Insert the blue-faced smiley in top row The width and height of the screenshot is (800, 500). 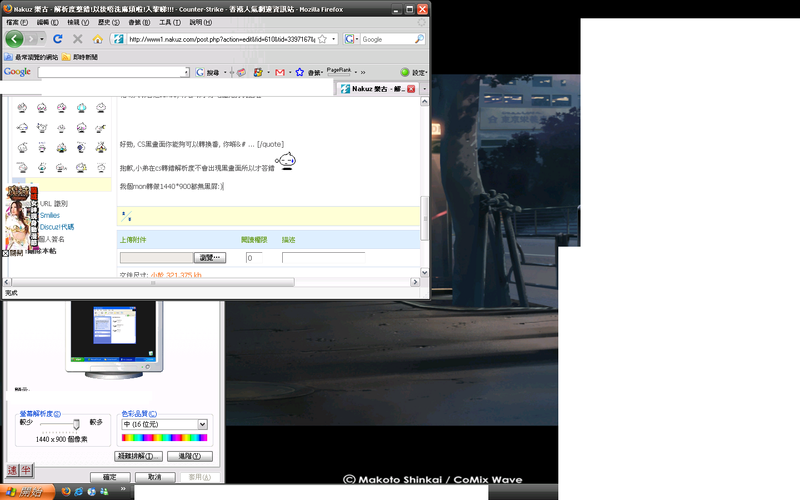coord(81,107)
